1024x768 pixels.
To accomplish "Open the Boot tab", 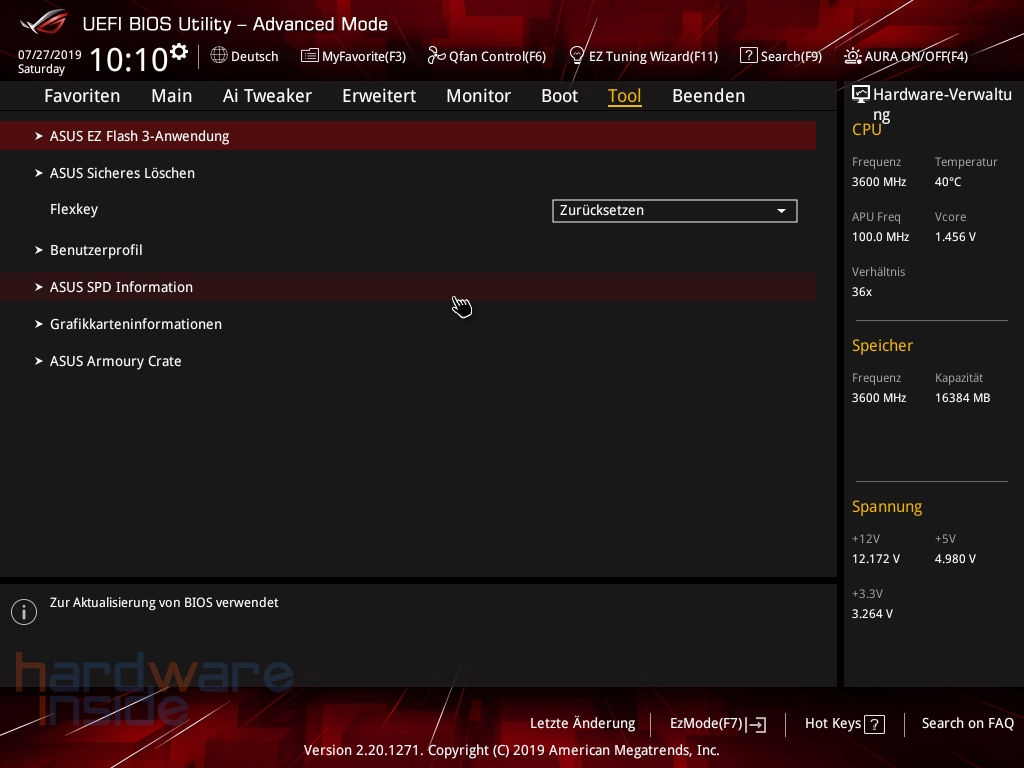I will (x=560, y=96).
